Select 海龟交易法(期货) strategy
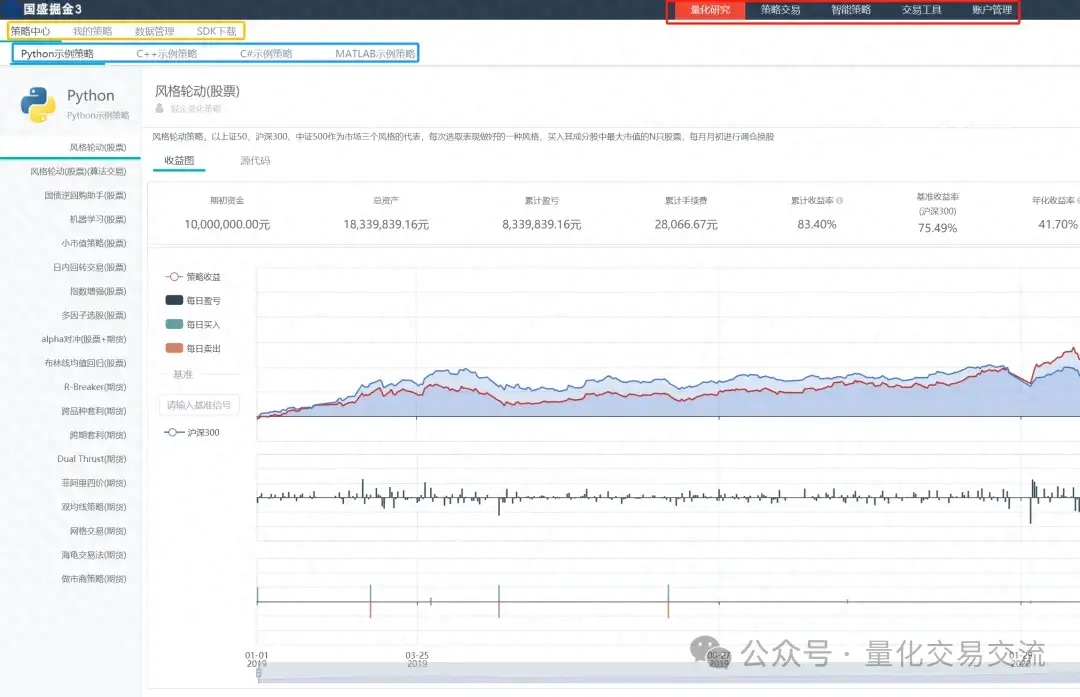1080x697 pixels. 94,555
